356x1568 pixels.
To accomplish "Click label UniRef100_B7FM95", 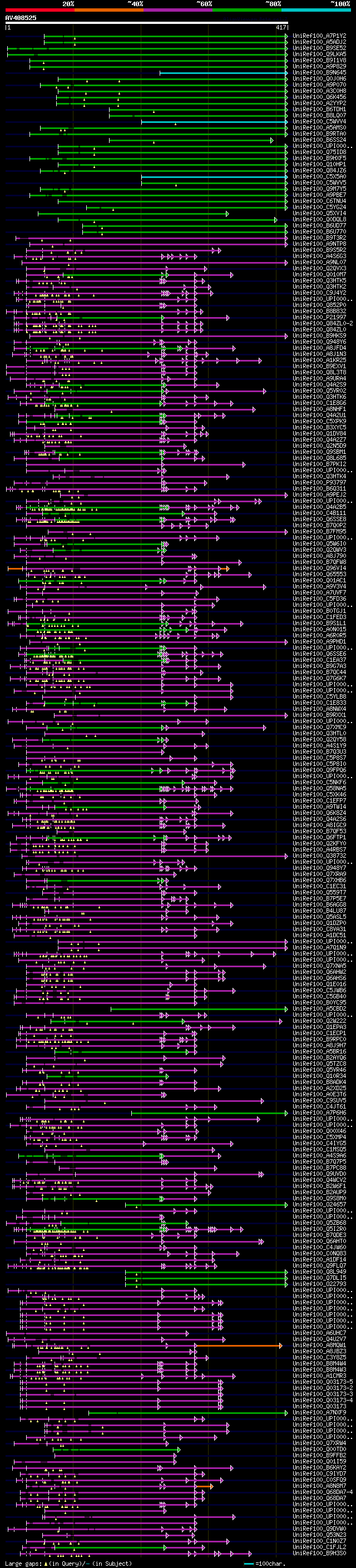I will pos(319,531).
